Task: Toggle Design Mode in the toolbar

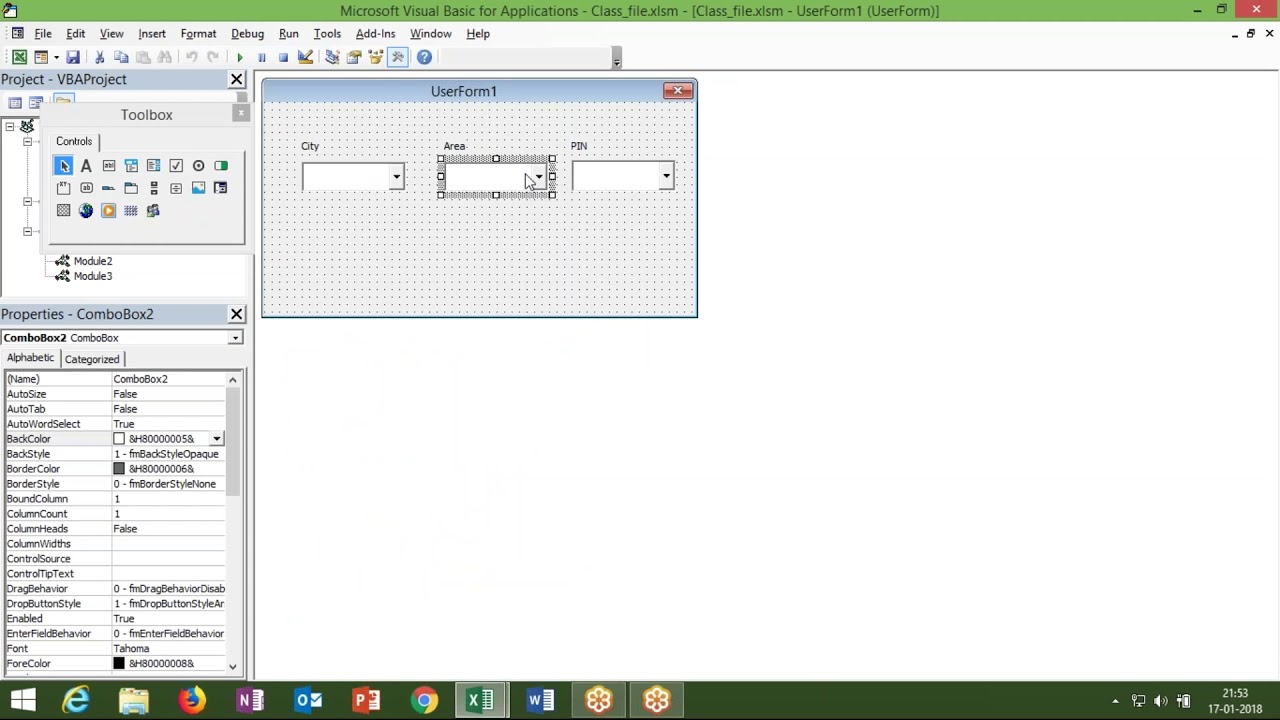Action: pos(305,57)
